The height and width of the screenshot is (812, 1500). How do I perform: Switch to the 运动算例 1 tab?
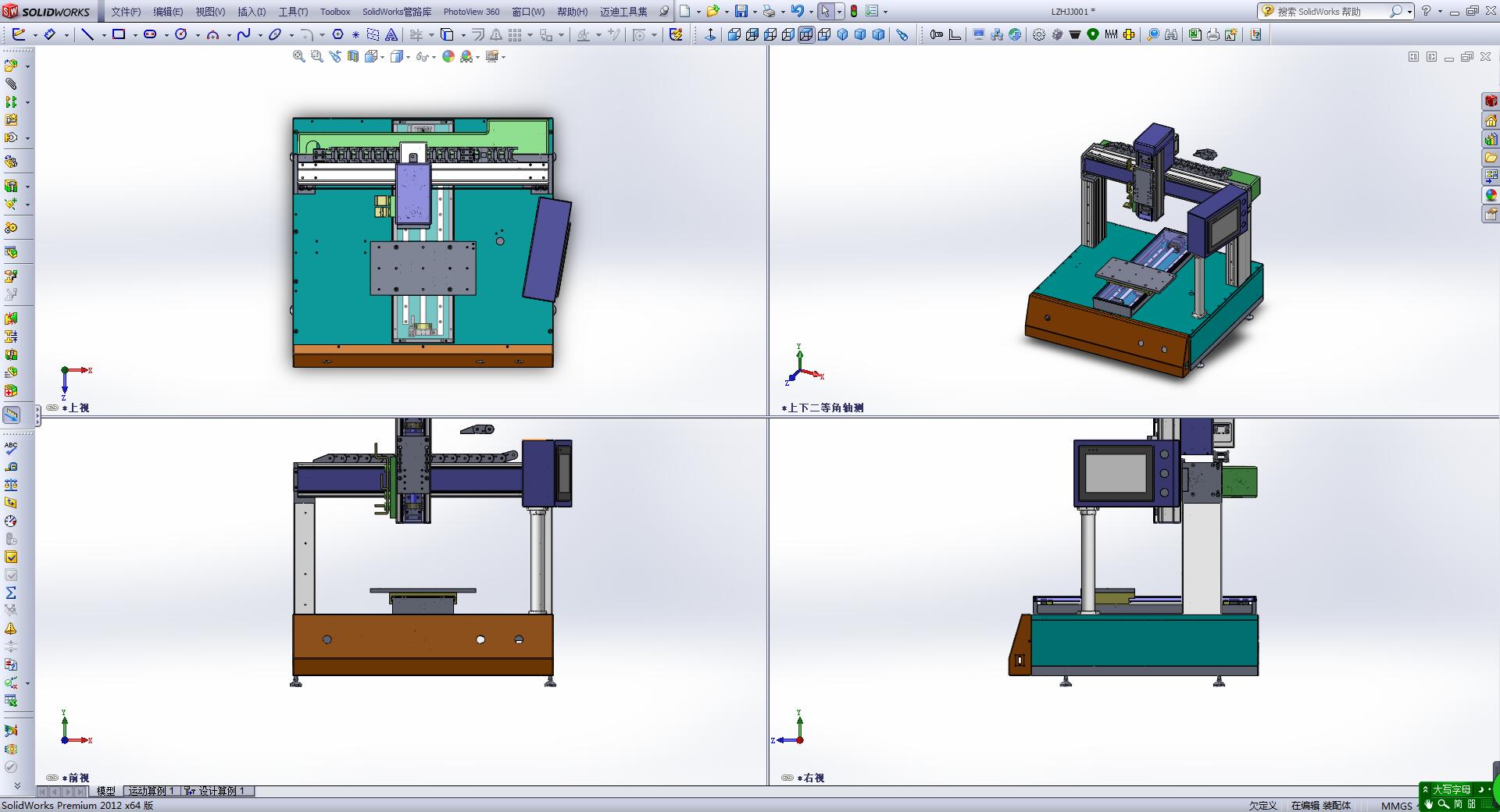point(151,791)
